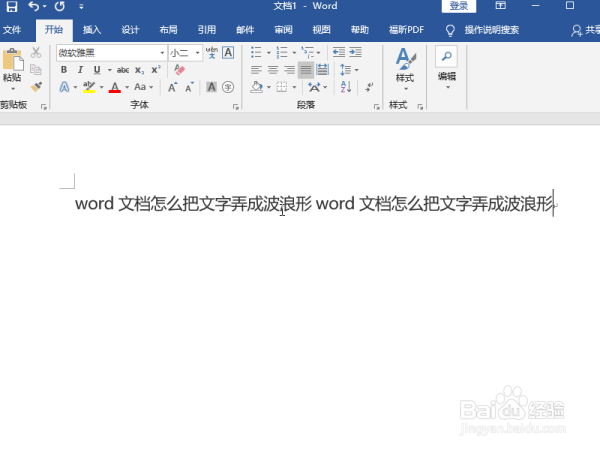Click the enclosed character 字 icon

click(x=228, y=87)
